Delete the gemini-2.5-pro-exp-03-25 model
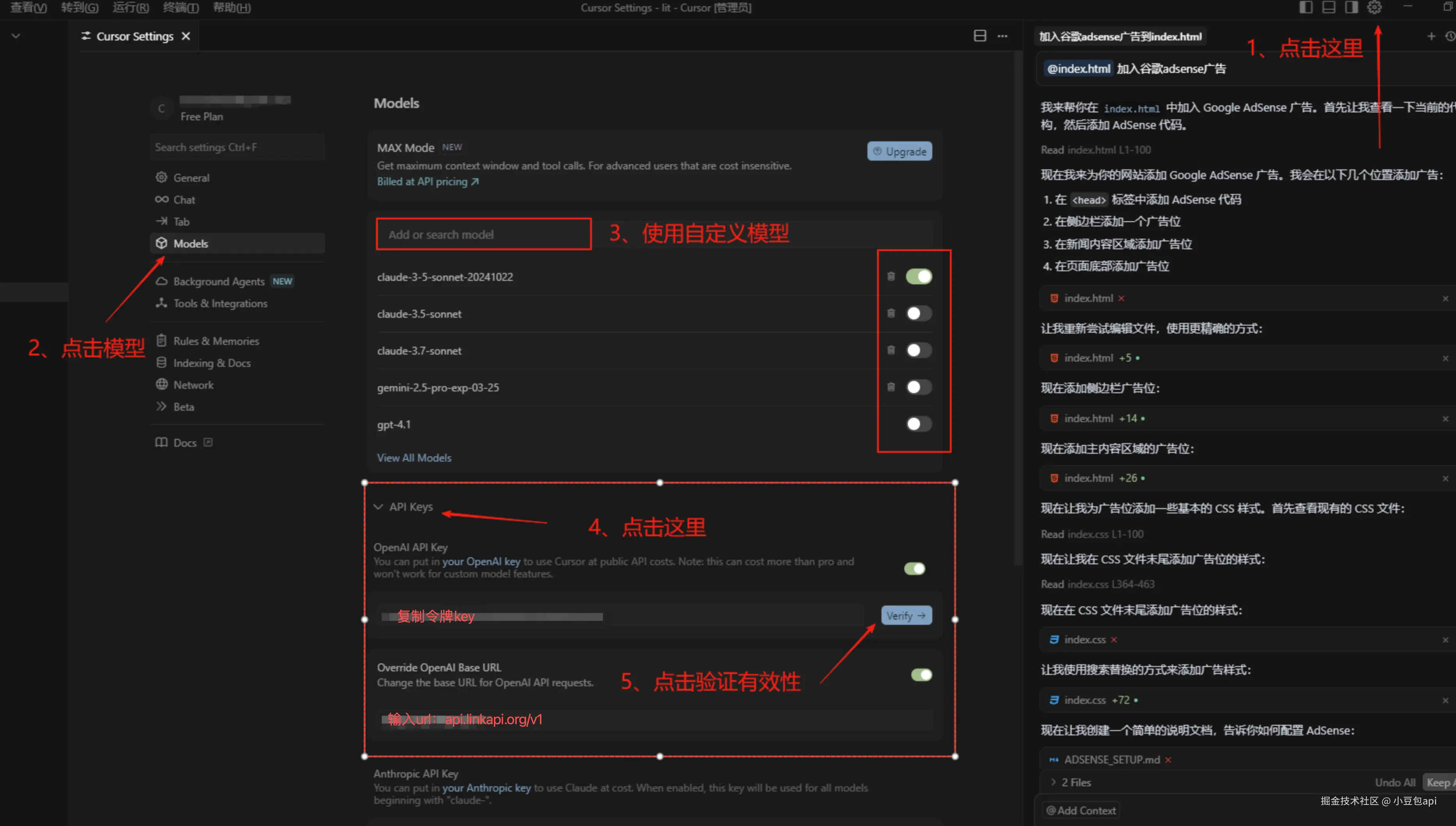Screen dimensions: 1456x826 tap(891, 387)
